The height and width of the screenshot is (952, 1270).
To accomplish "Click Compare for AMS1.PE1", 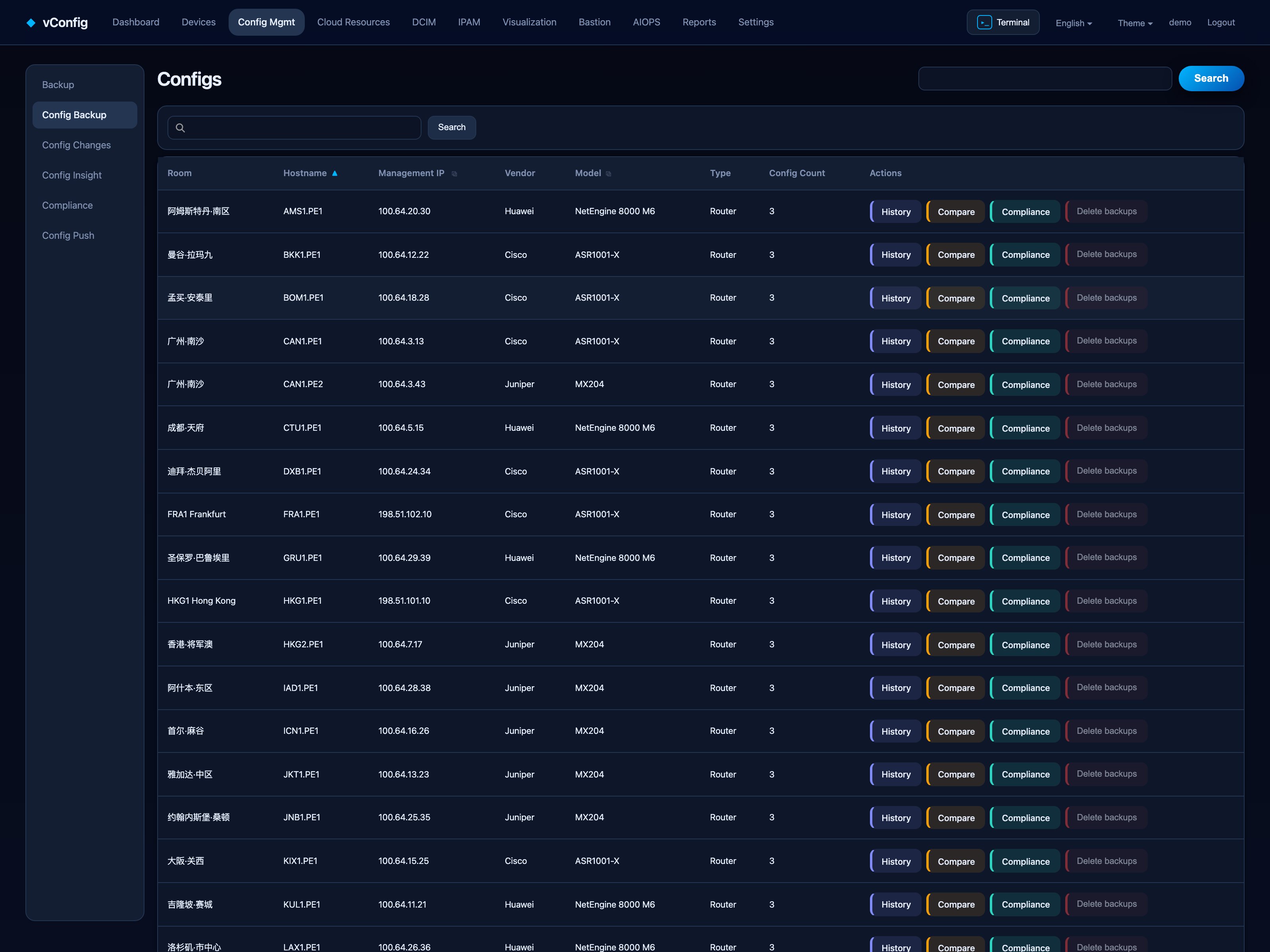I will coord(955,212).
